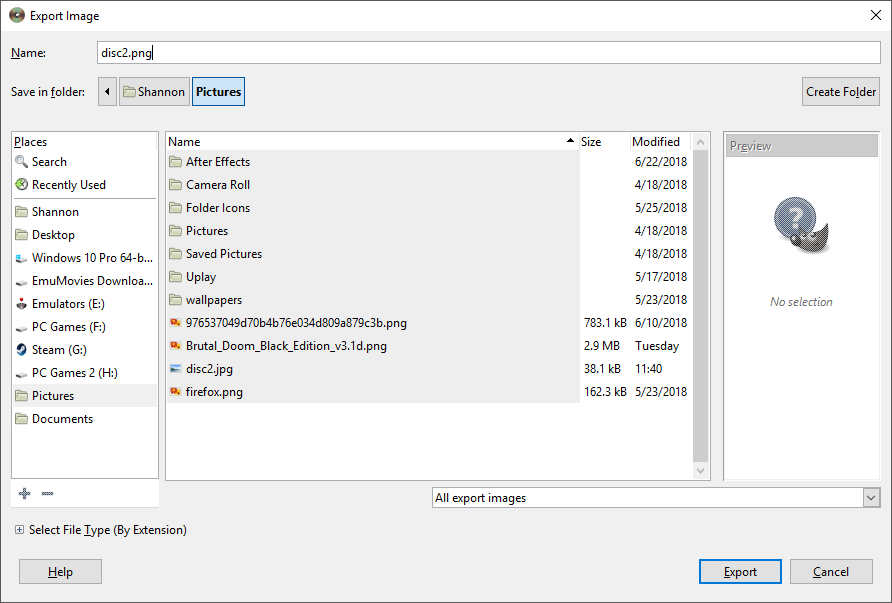The width and height of the screenshot is (892, 603).
Task: Click the Pictures path button
Action: tap(218, 92)
